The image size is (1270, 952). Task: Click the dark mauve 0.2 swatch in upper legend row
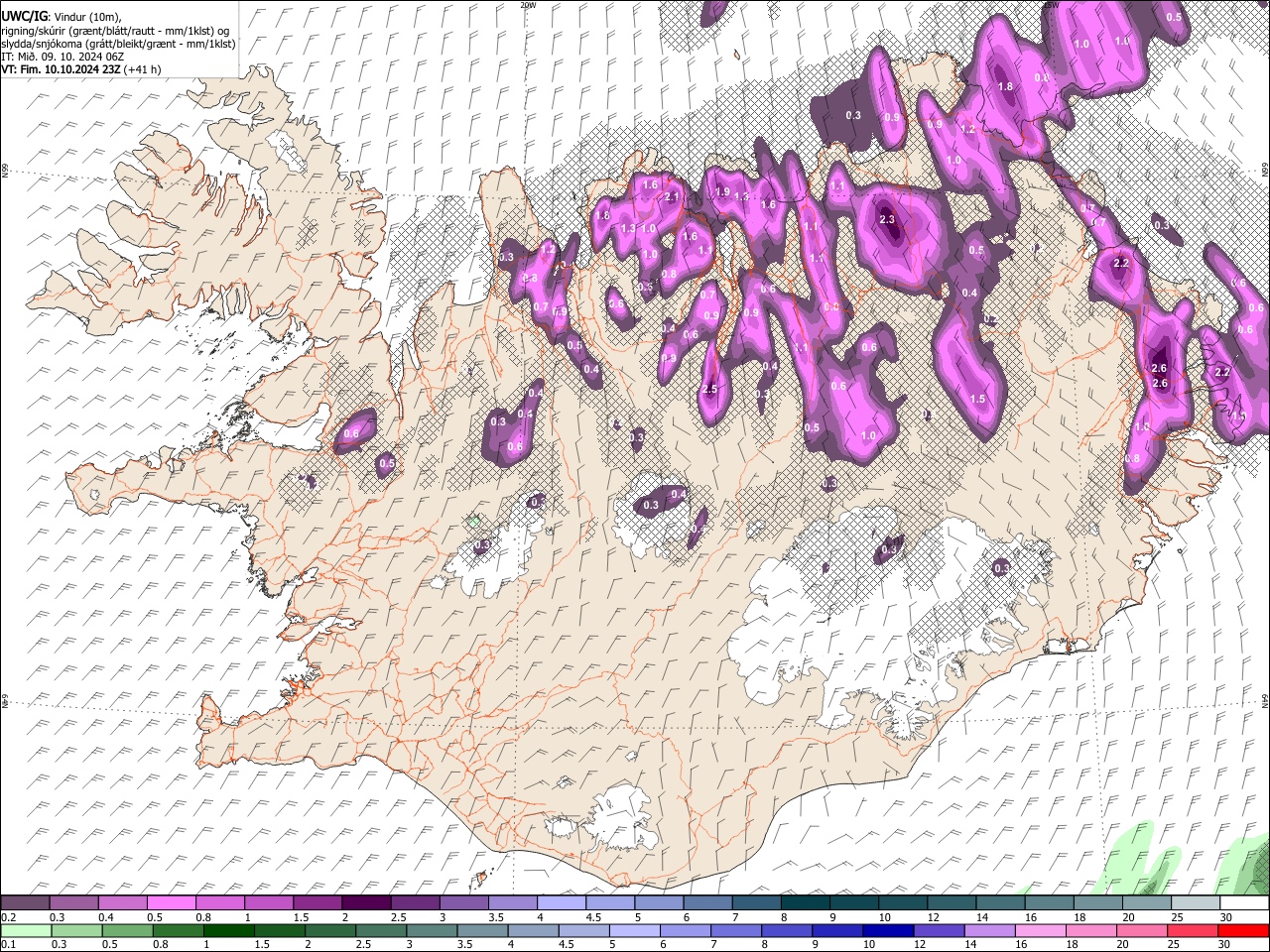point(25,903)
